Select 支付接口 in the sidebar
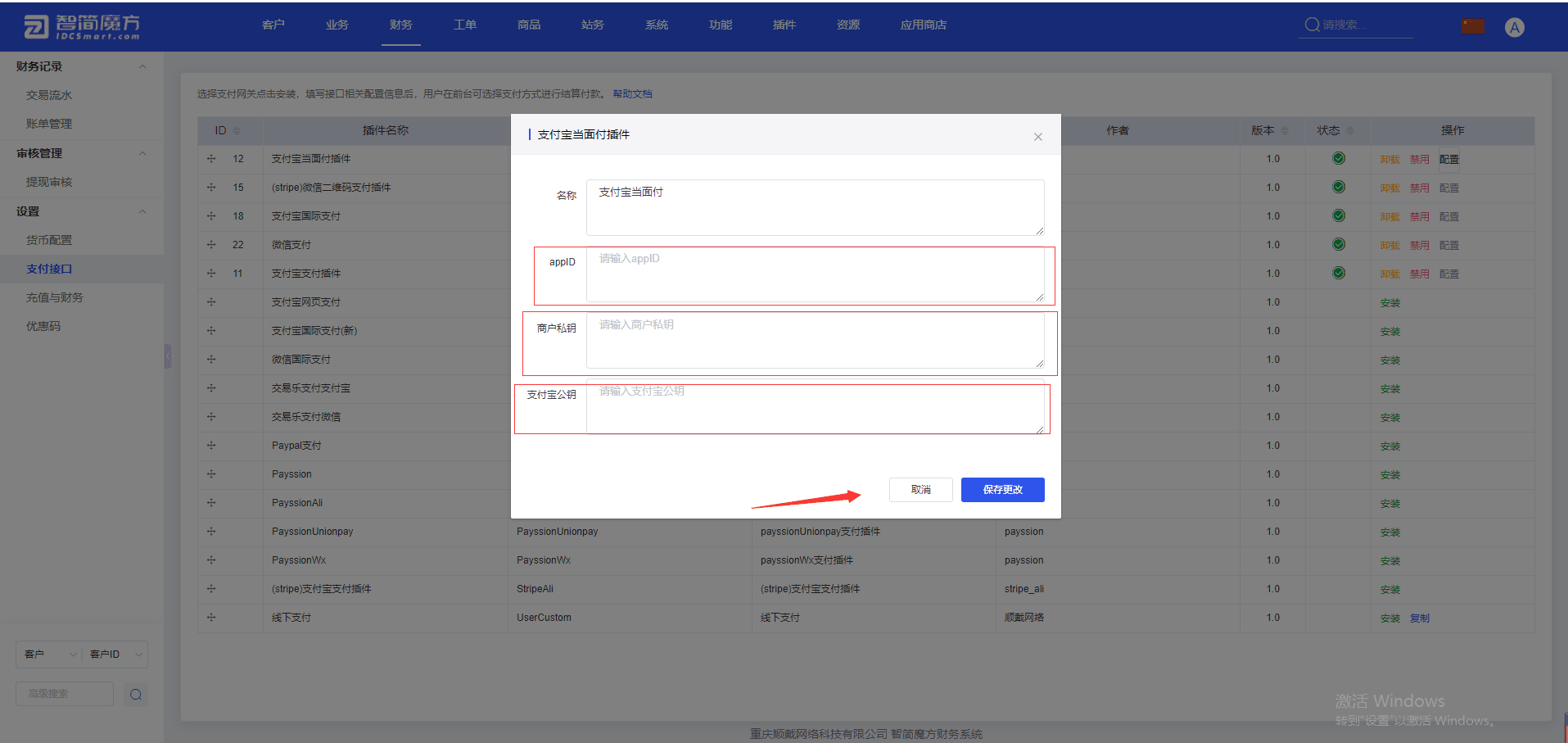This screenshot has height=743, width=1568. click(x=49, y=269)
